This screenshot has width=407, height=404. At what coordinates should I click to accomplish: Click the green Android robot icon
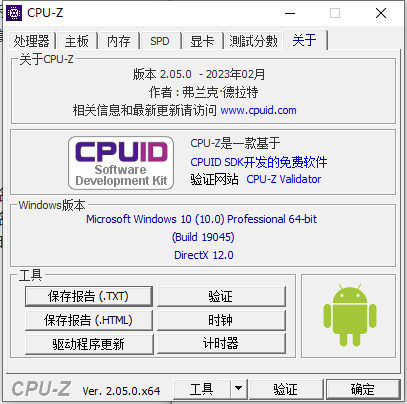click(x=350, y=315)
